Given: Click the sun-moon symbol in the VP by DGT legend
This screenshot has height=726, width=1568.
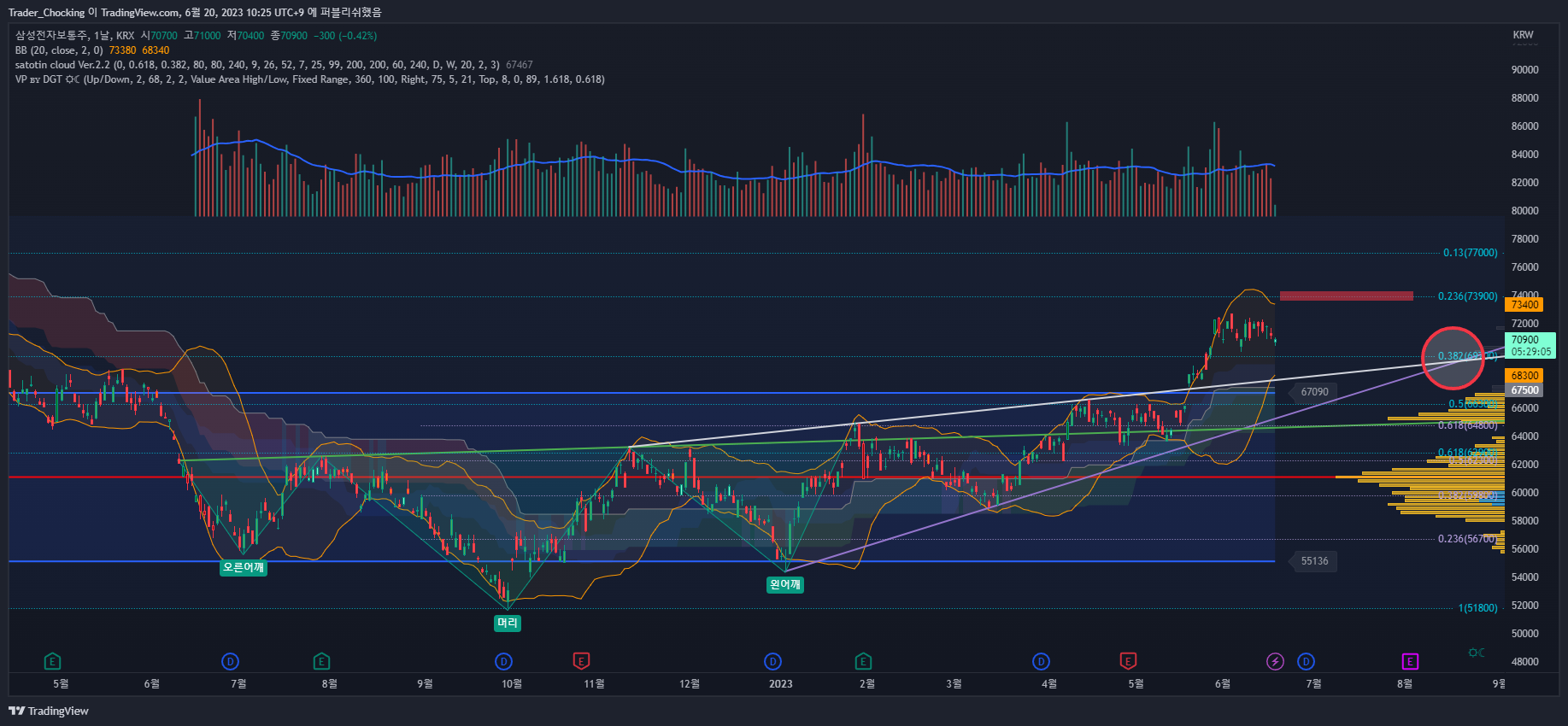Looking at the screenshot, I should [x=73, y=79].
